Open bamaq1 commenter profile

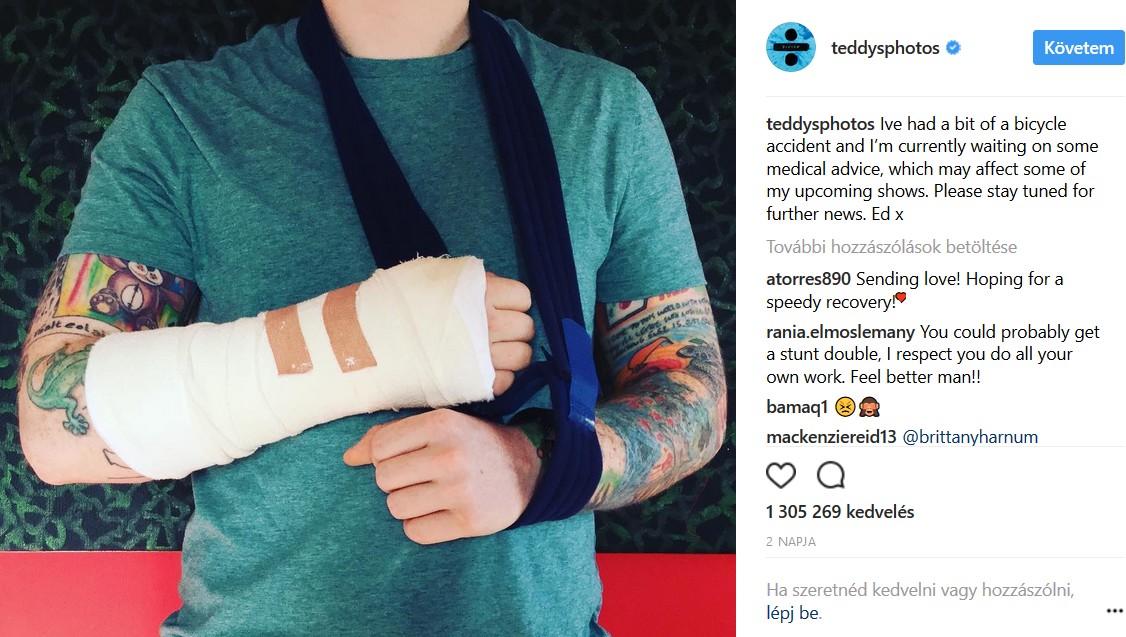797,407
